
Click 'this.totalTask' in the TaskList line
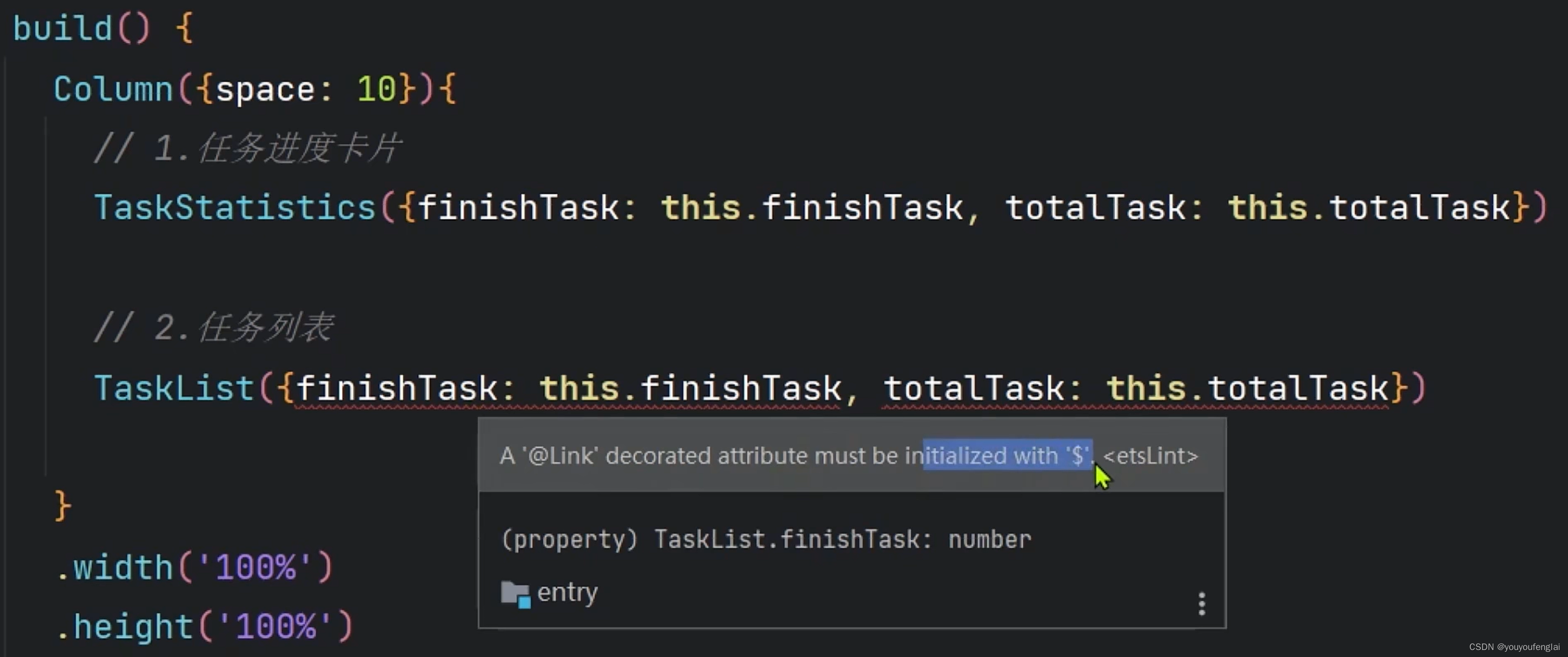1248,388
